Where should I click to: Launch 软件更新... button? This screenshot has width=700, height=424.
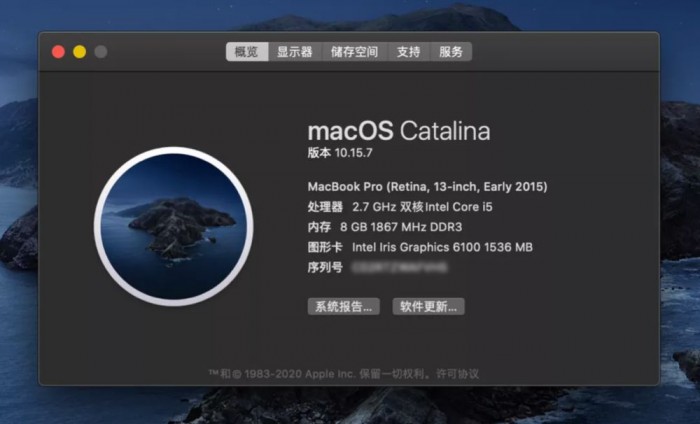click(x=429, y=307)
